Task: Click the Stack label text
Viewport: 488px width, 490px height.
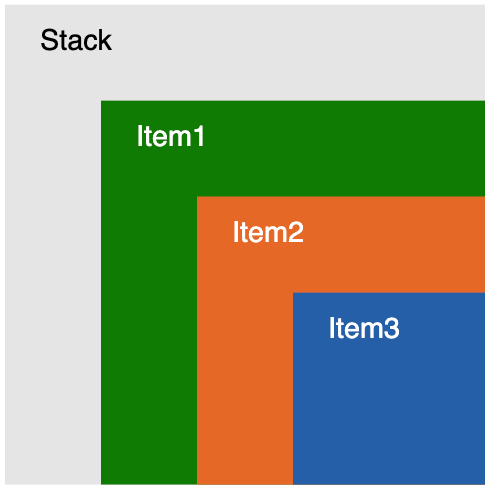Action: point(76,40)
